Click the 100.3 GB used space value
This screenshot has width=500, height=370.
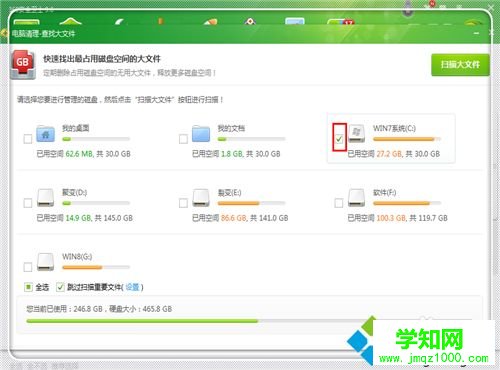391,218
